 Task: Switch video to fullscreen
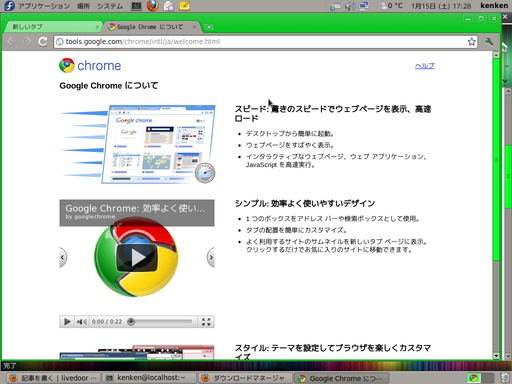click(206, 322)
